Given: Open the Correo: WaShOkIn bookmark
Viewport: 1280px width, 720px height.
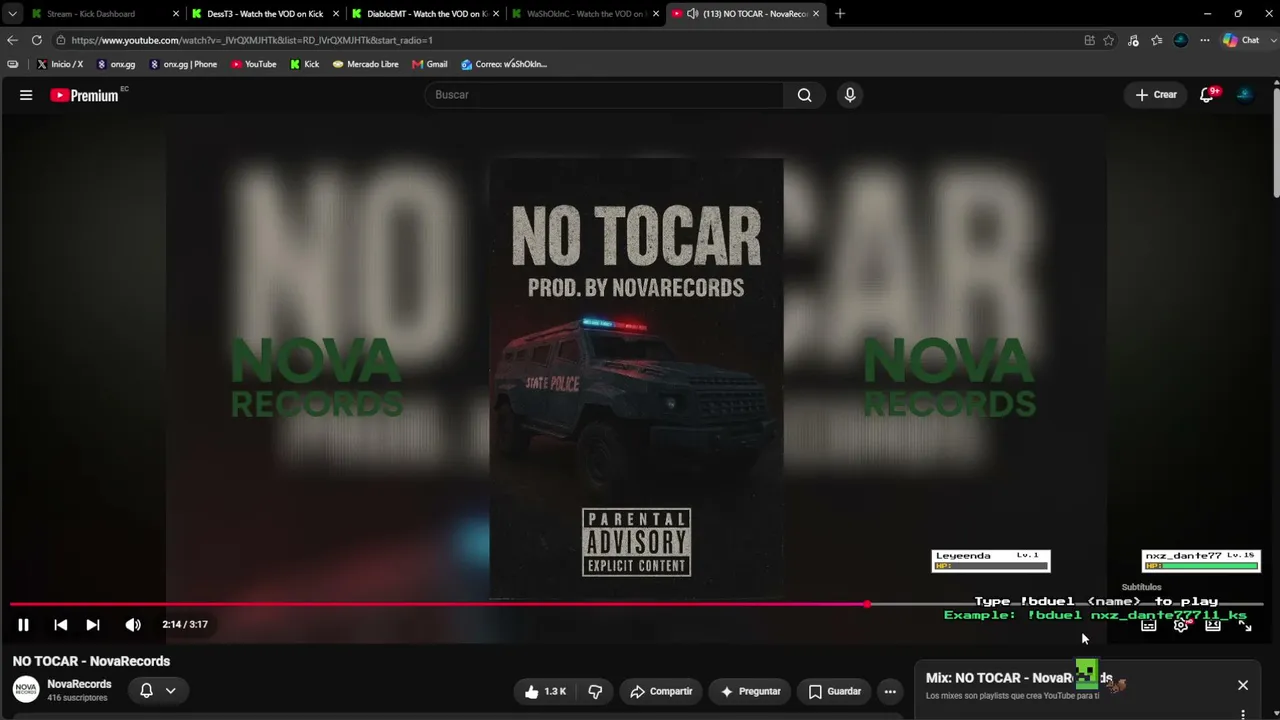Looking at the screenshot, I should [x=504, y=64].
